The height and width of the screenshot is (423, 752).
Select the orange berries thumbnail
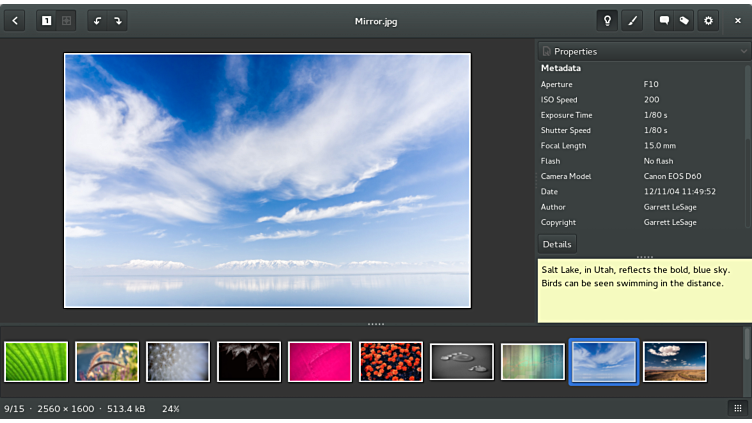[x=391, y=362]
